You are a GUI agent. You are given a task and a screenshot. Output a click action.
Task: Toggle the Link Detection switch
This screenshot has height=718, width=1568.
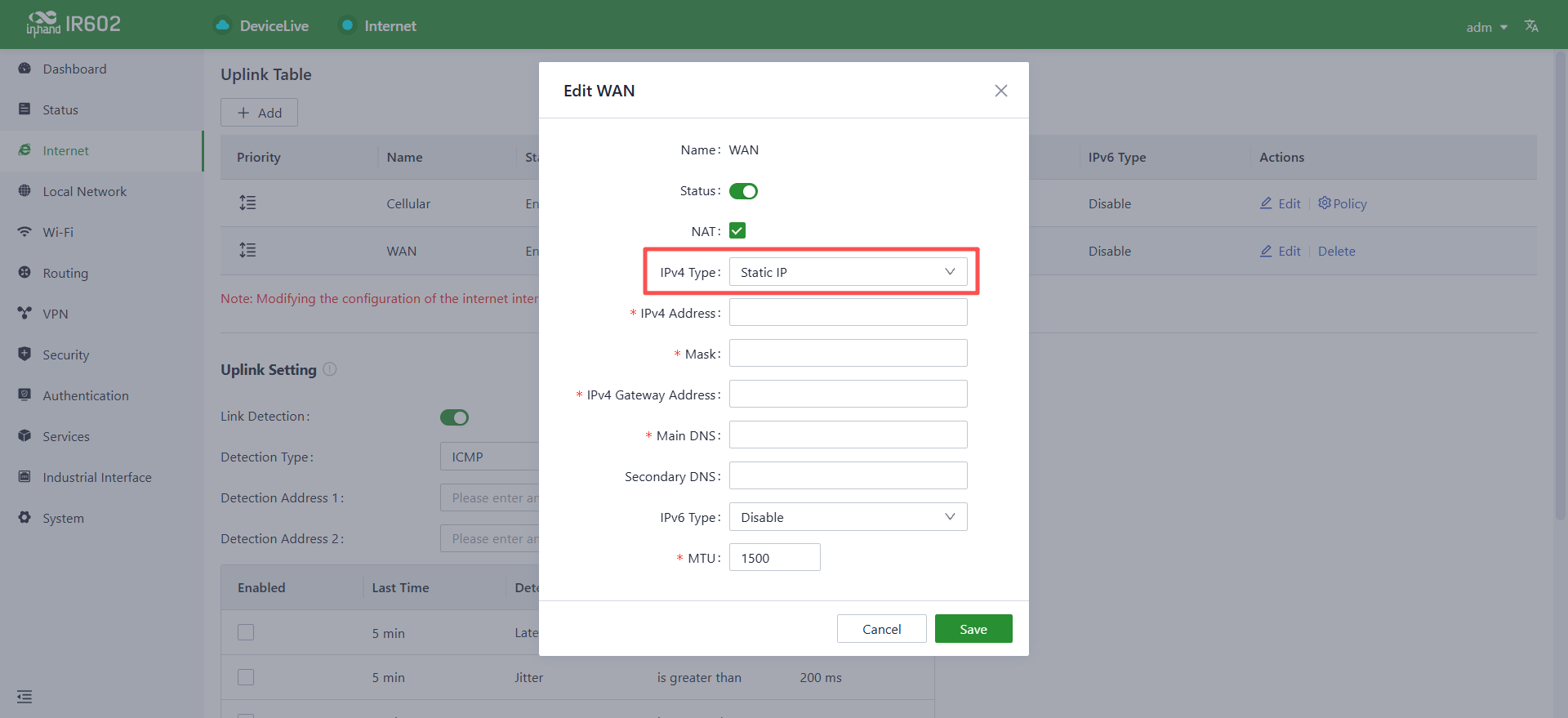point(454,417)
